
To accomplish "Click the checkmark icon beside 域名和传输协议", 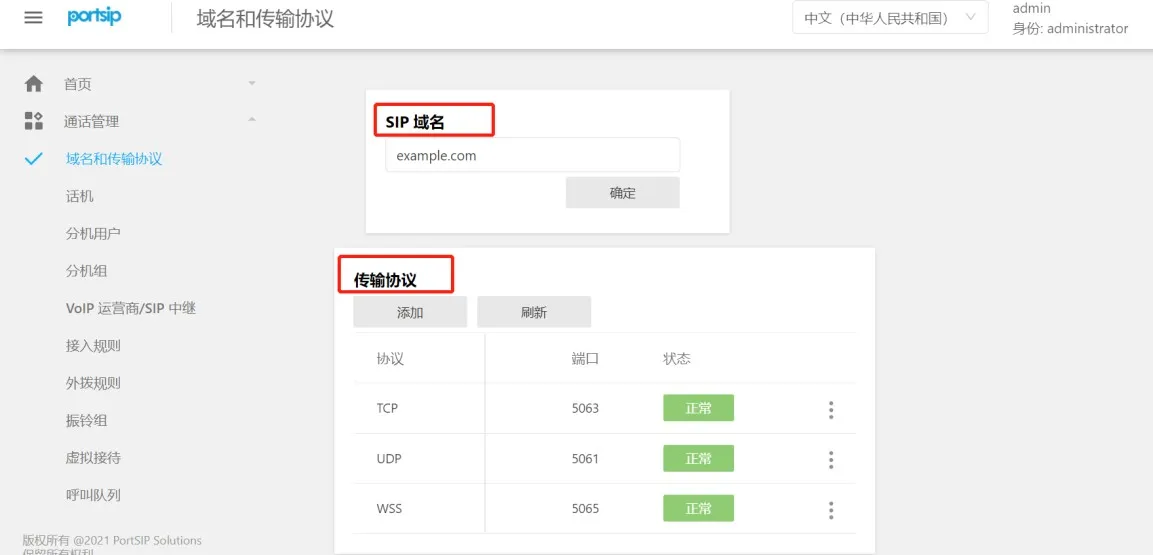I will [34, 159].
